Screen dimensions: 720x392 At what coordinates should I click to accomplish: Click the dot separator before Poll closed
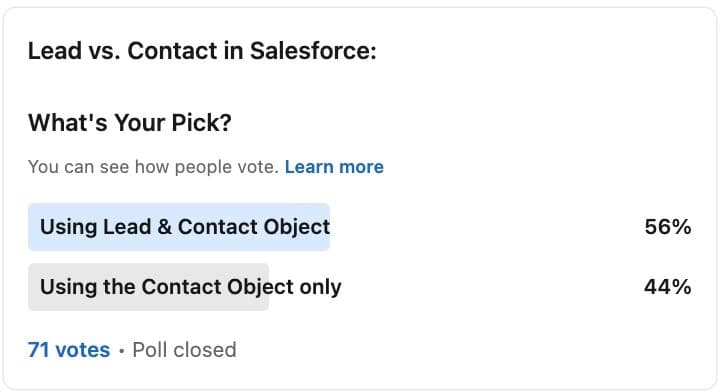pos(121,351)
